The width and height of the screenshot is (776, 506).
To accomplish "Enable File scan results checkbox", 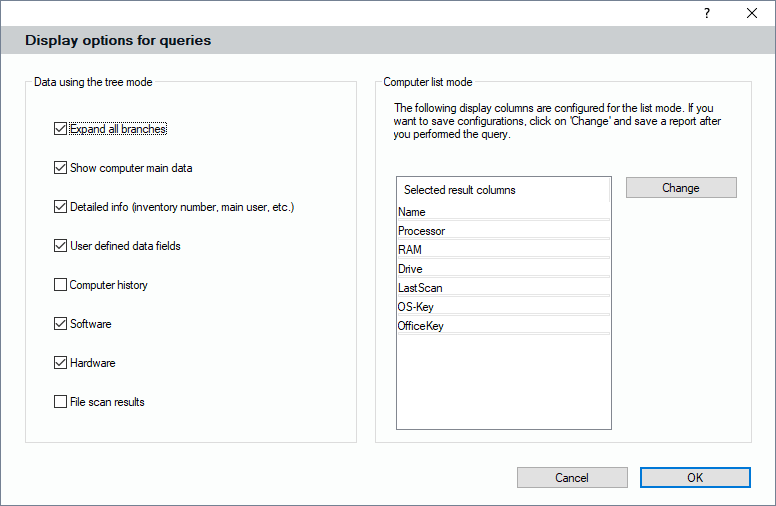I will (x=60, y=402).
